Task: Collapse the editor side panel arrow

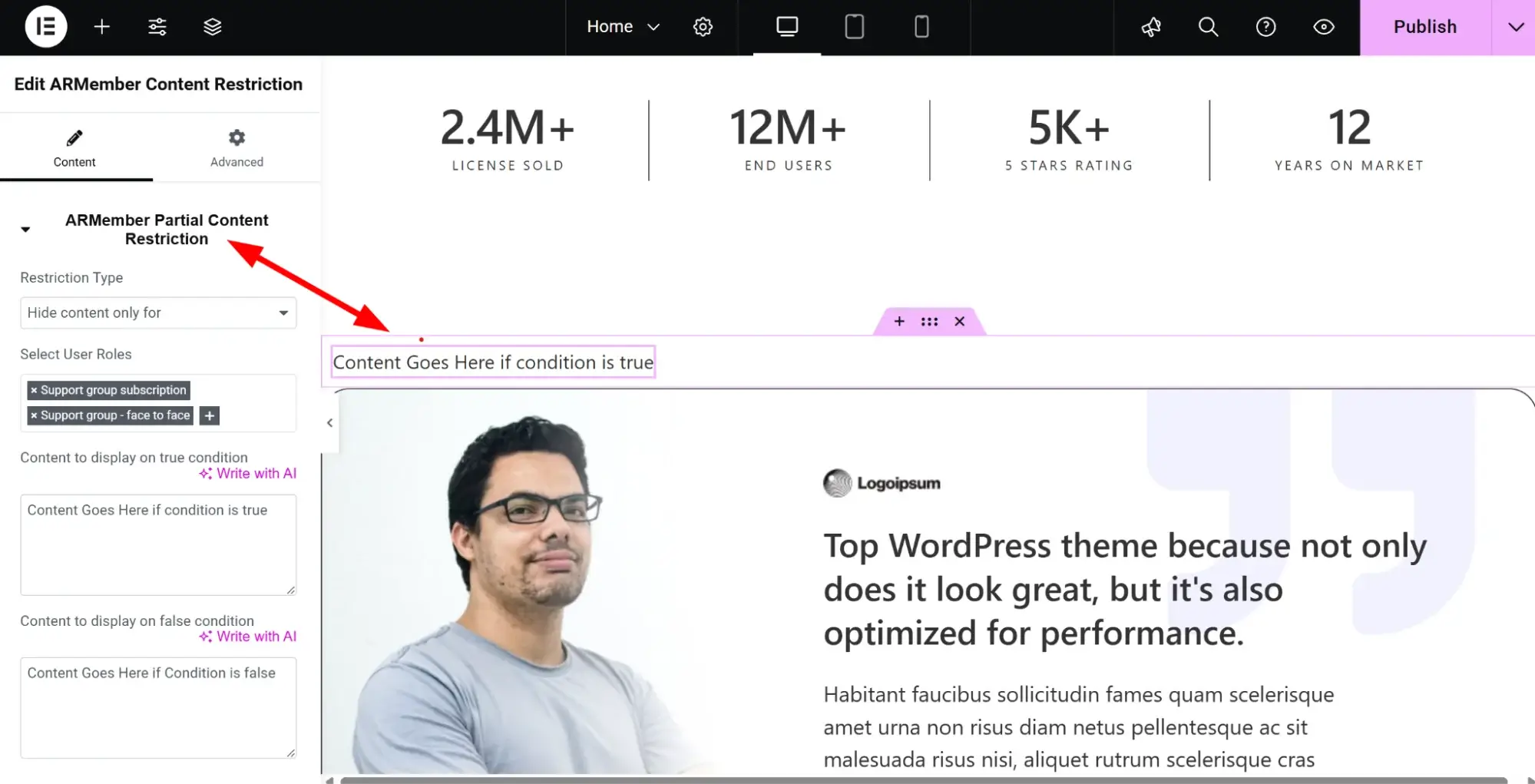Action: click(x=329, y=422)
